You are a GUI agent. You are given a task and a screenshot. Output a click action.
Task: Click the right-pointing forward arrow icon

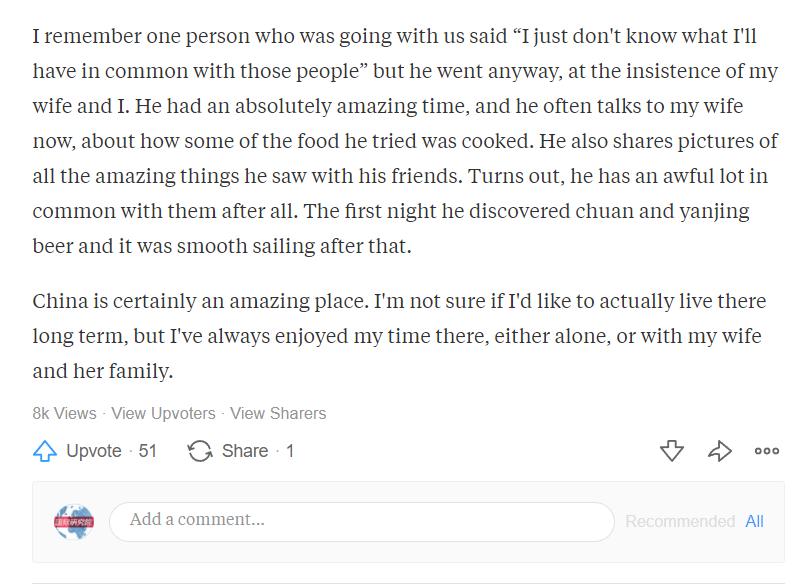720,451
